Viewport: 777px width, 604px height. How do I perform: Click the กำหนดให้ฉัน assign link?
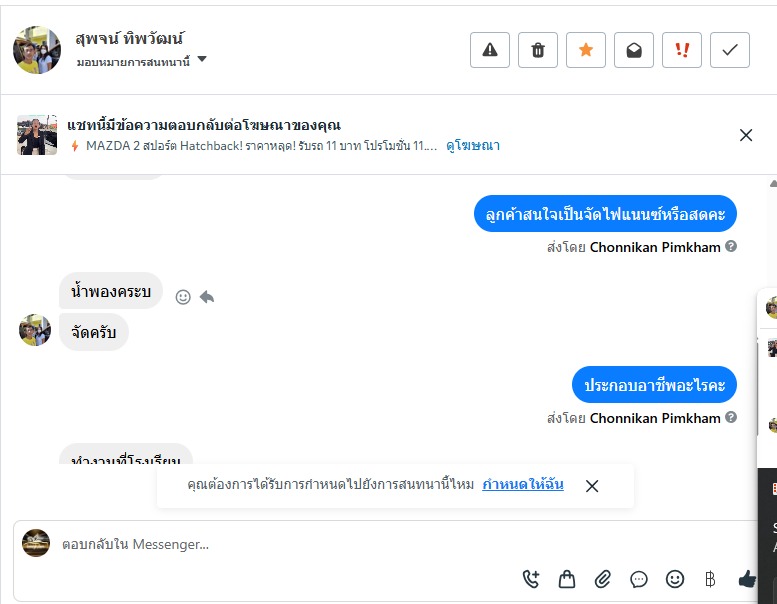[x=523, y=485]
